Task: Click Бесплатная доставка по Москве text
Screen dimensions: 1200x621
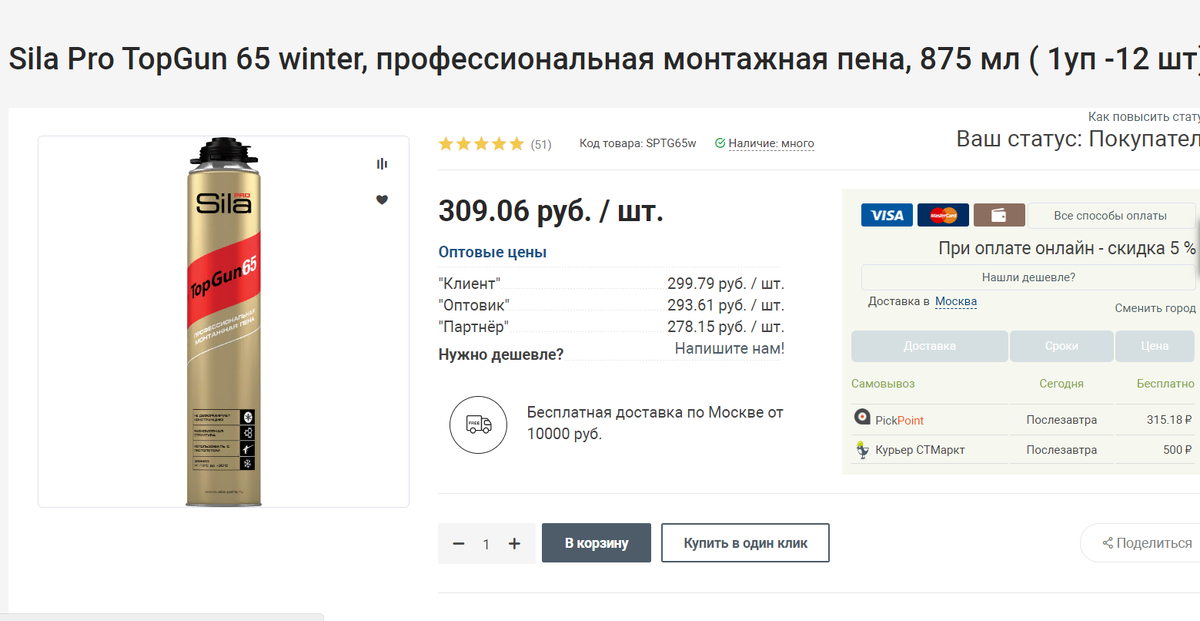Action: [x=655, y=423]
